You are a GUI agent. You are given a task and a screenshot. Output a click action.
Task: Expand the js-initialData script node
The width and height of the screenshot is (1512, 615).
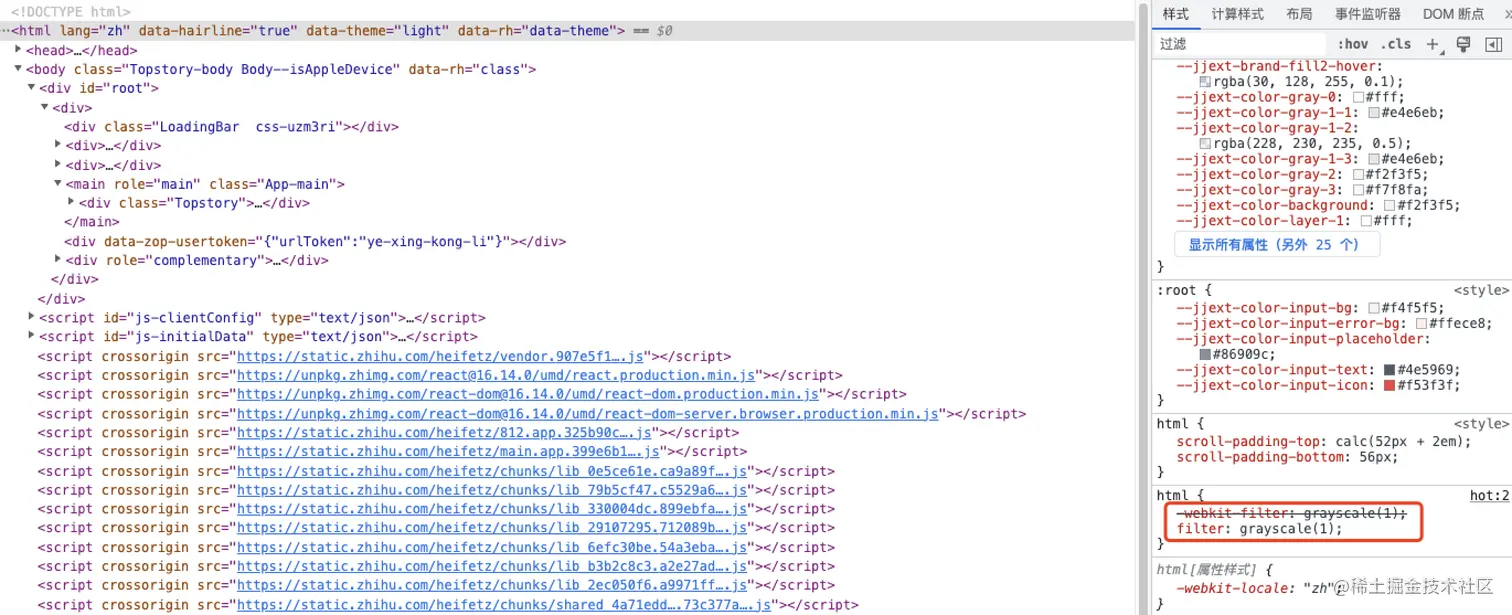[32, 337]
